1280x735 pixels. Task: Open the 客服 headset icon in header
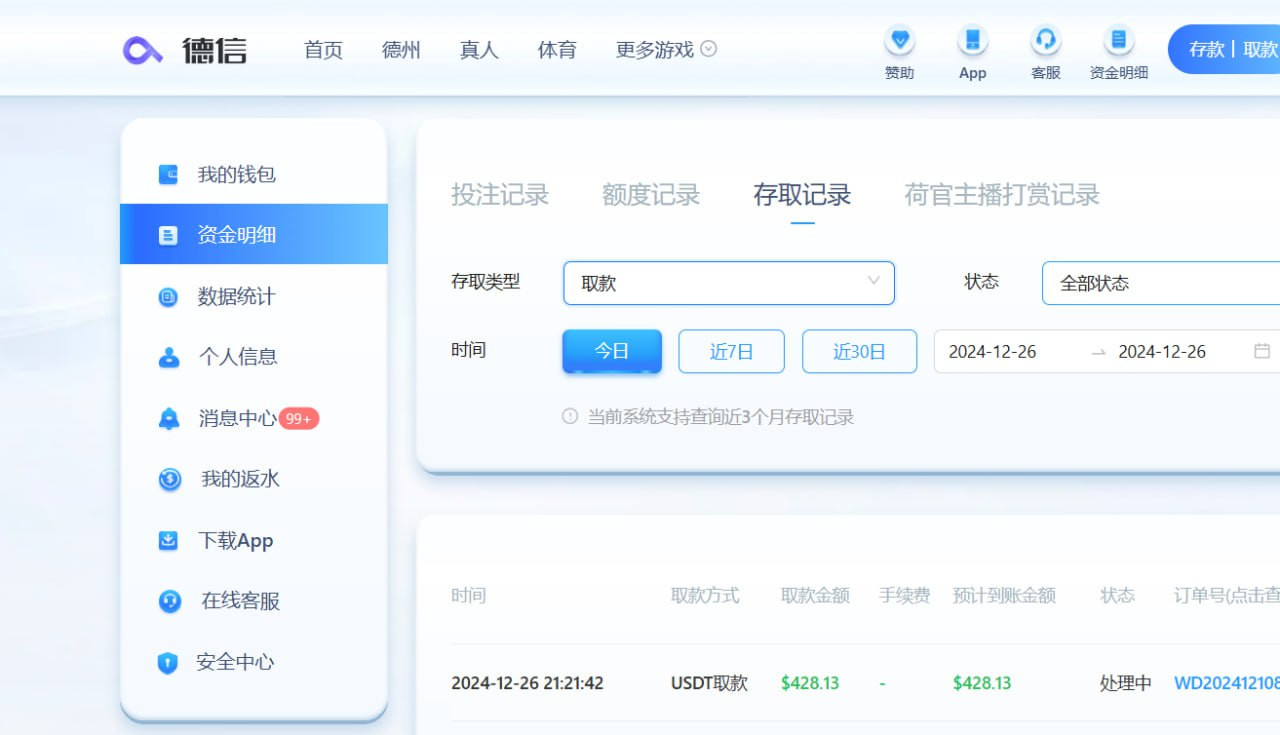(x=1046, y=40)
